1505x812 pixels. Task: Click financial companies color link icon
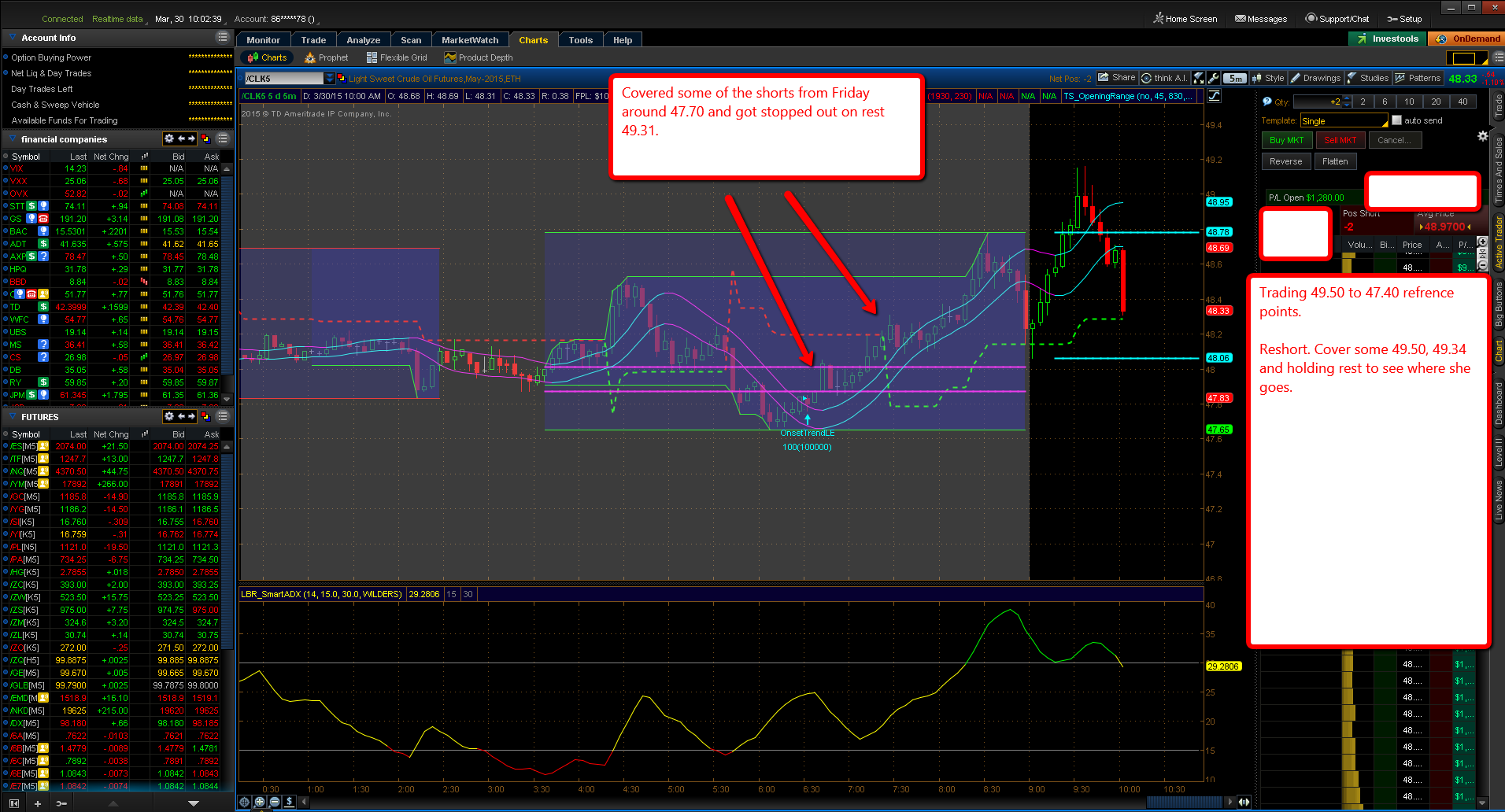coord(205,138)
